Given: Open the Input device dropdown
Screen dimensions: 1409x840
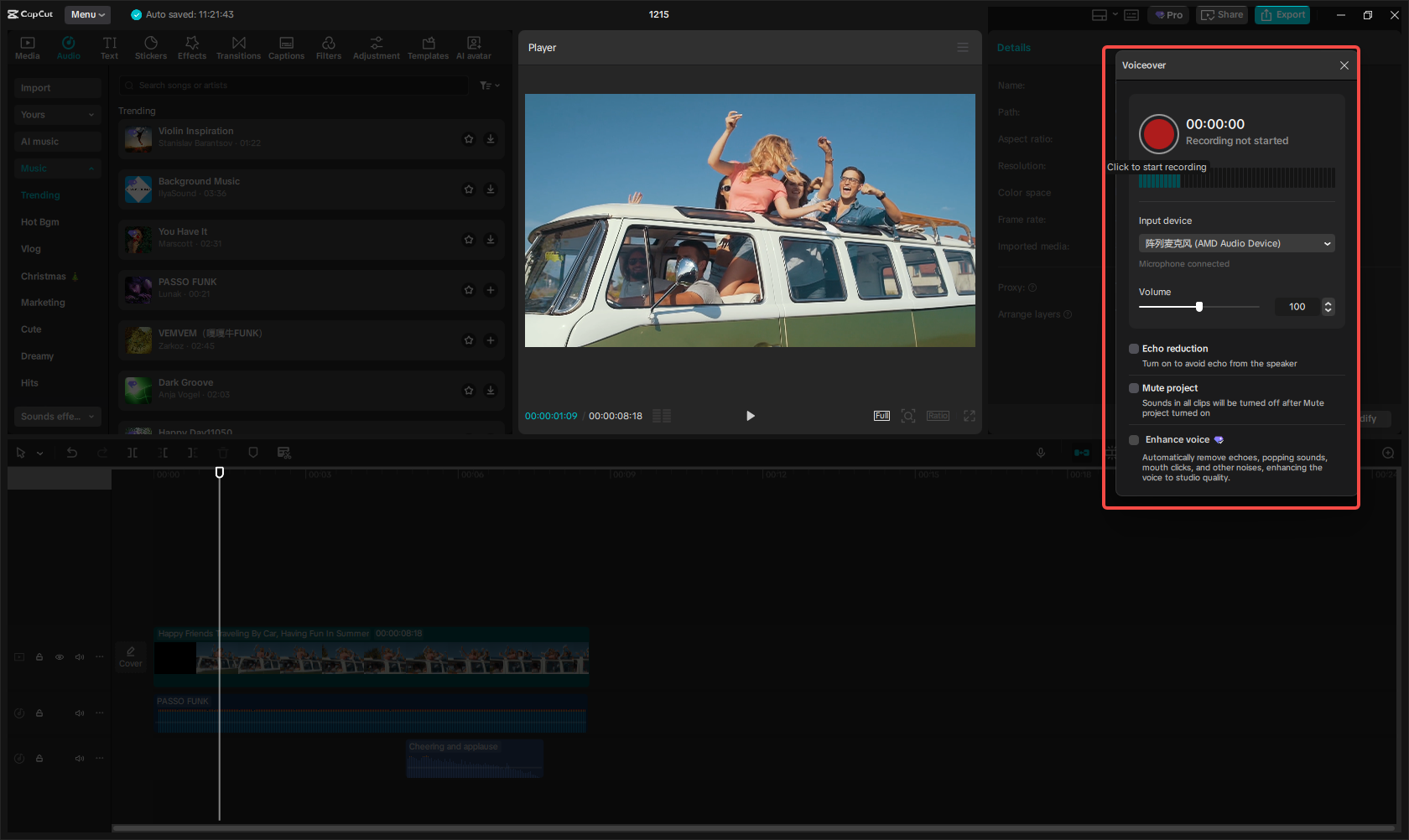Looking at the screenshot, I should coord(1236,244).
